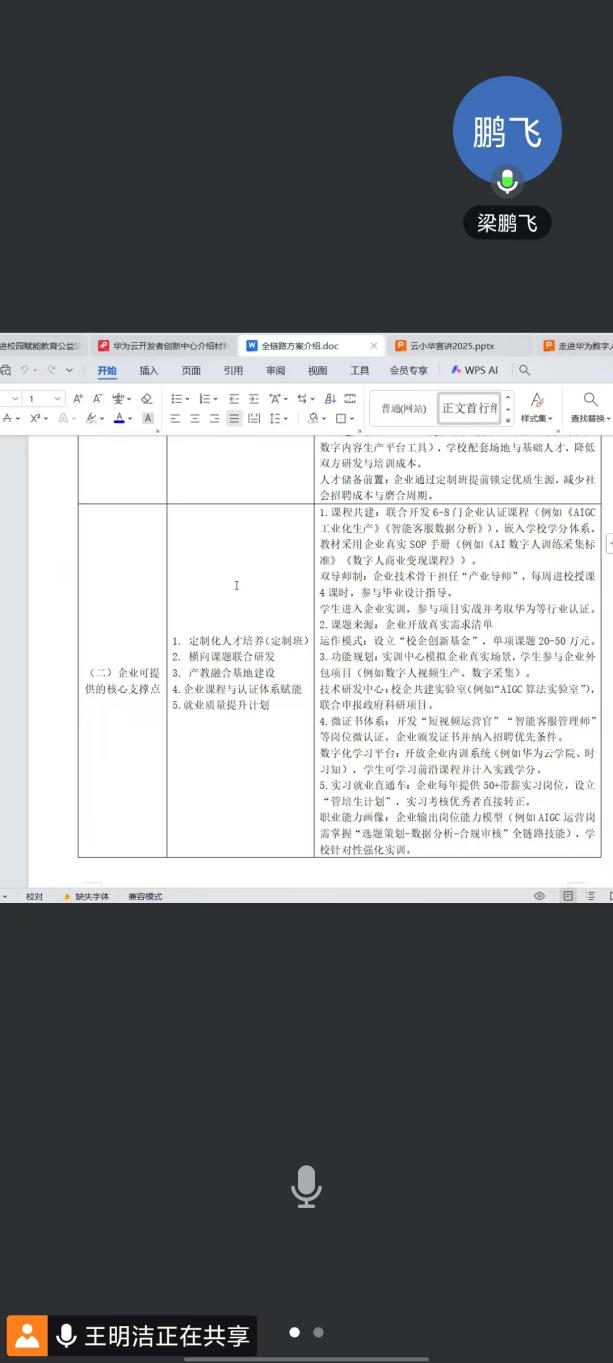613x1363 pixels.
Task: Expand the font size dropdown
Action: (59, 398)
